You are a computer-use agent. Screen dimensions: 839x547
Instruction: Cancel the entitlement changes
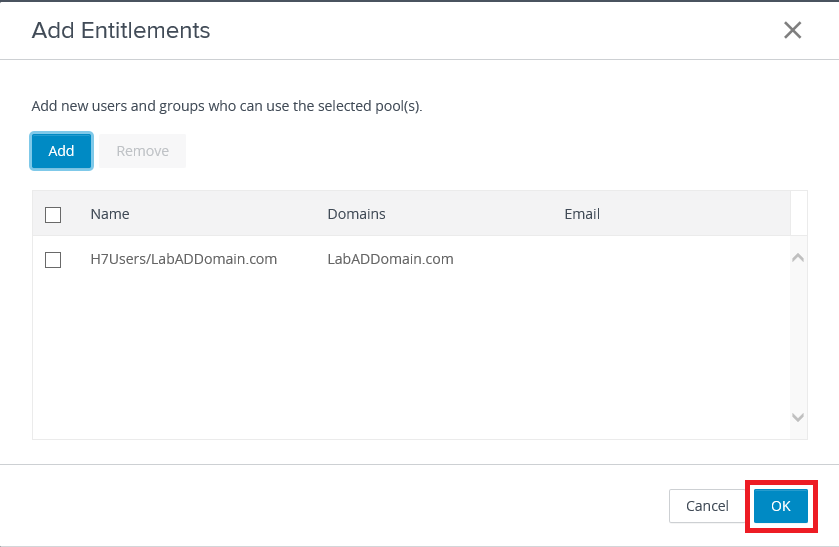tap(707, 506)
